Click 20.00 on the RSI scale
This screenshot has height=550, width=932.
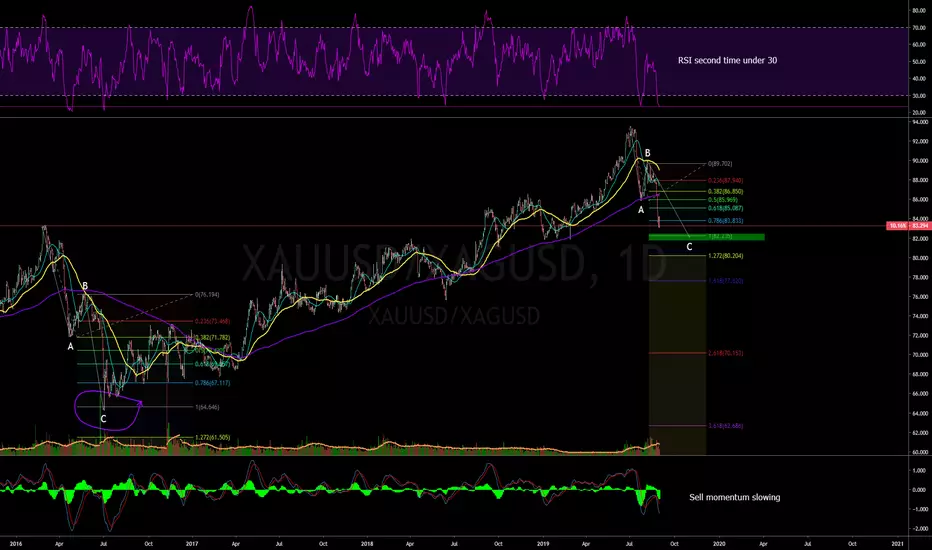pyautogui.click(x=919, y=112)
